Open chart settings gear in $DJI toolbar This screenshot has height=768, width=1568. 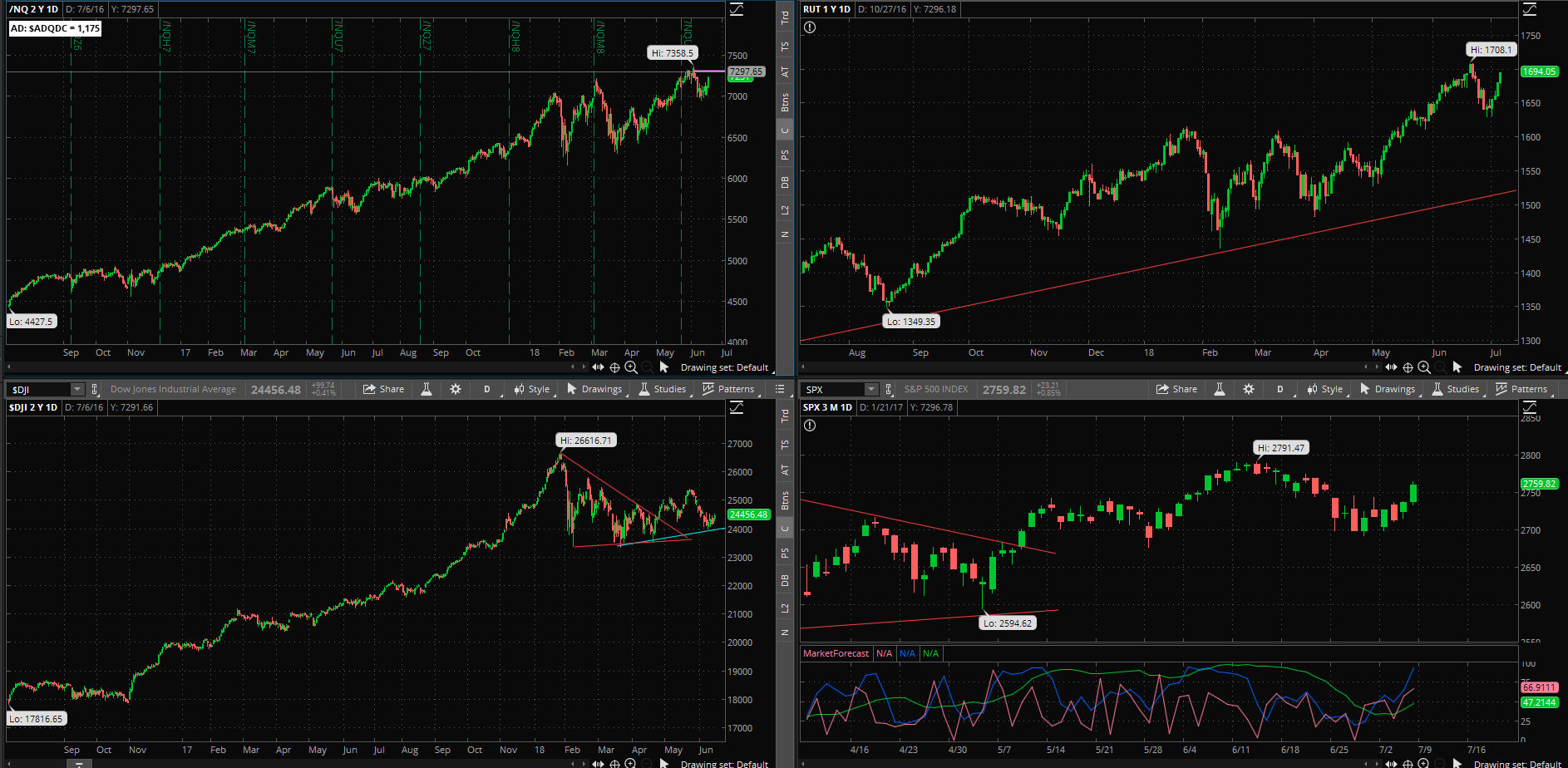[456, 389]
